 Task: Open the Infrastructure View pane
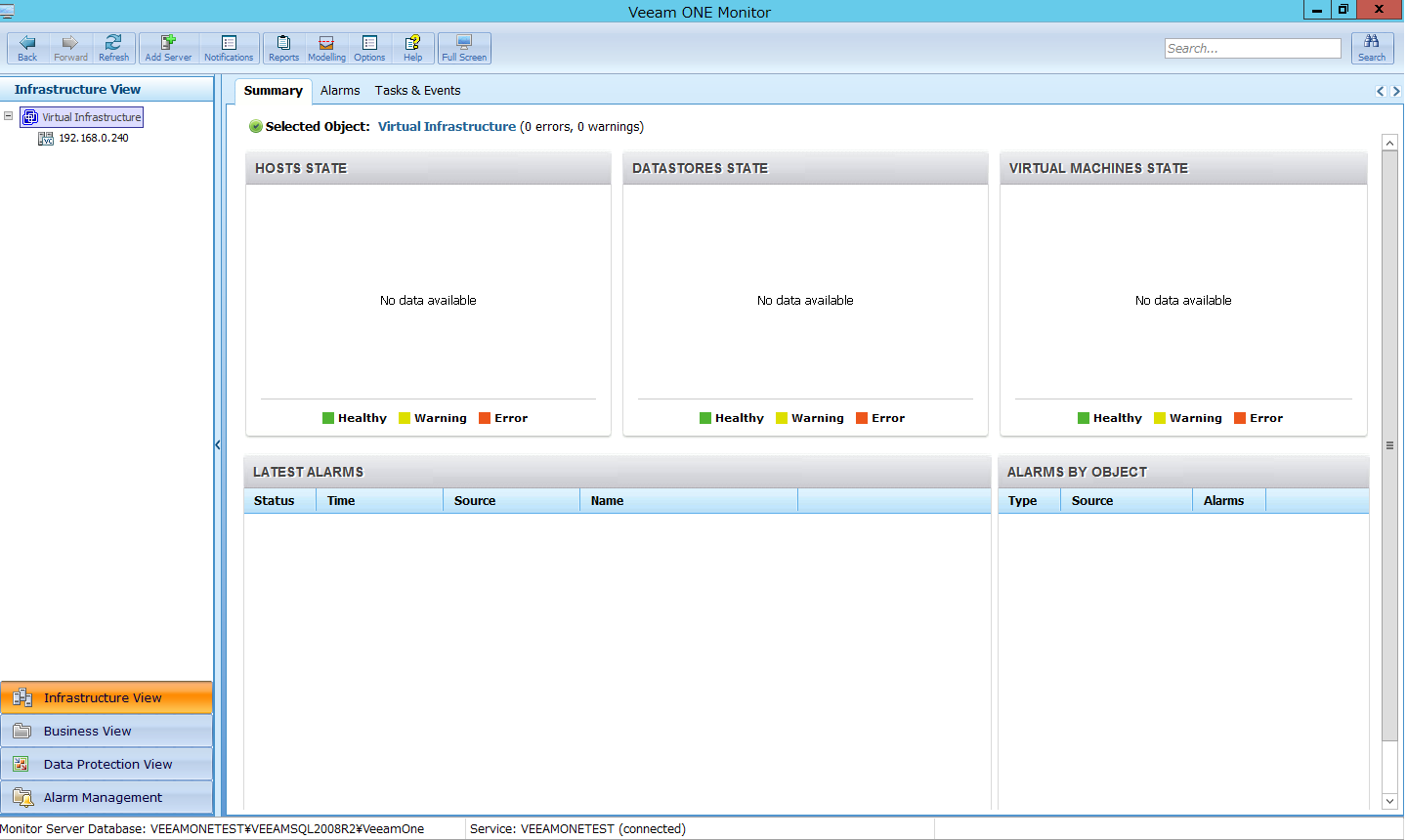(107, 697)
